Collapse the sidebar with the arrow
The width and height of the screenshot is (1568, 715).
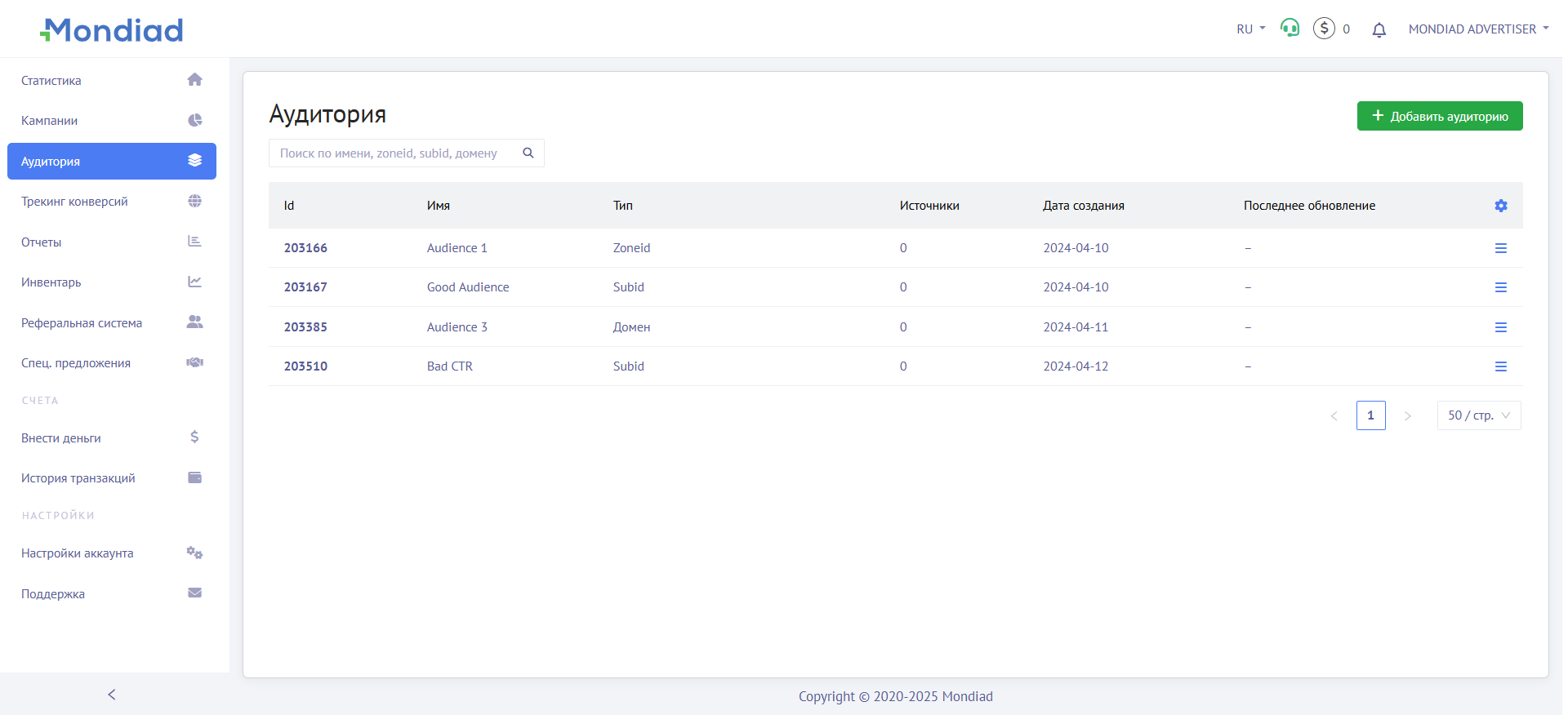112,695
